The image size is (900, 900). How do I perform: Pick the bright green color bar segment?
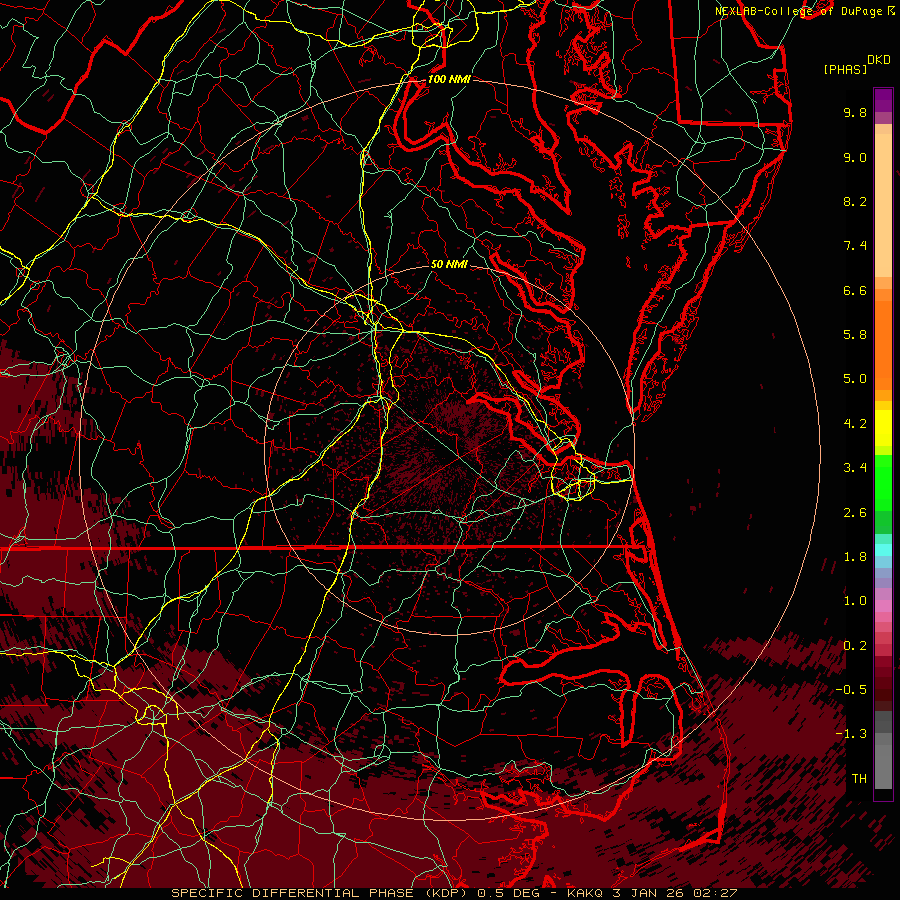pos(883,482)
